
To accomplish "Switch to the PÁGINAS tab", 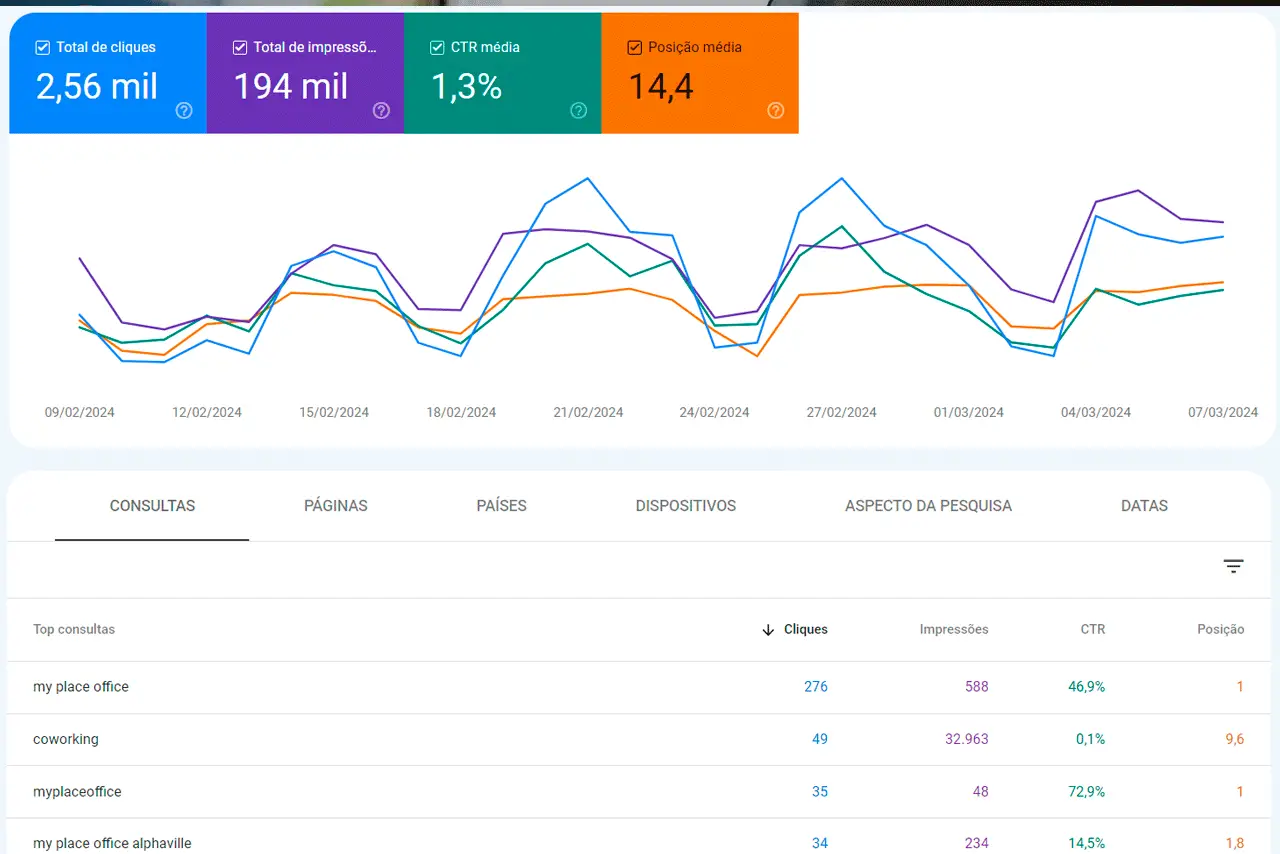I will (x=336, y=506).
